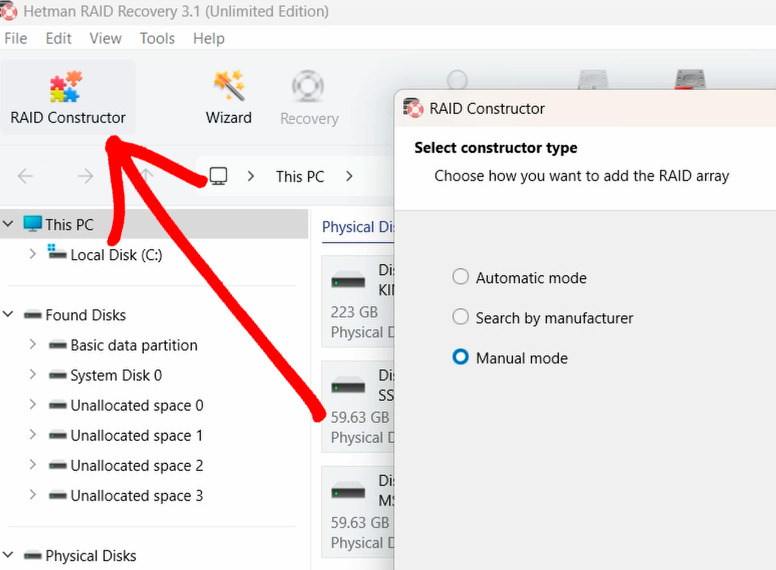Open the Tools menu
This screenshot has height=570, width=776.
157,39
